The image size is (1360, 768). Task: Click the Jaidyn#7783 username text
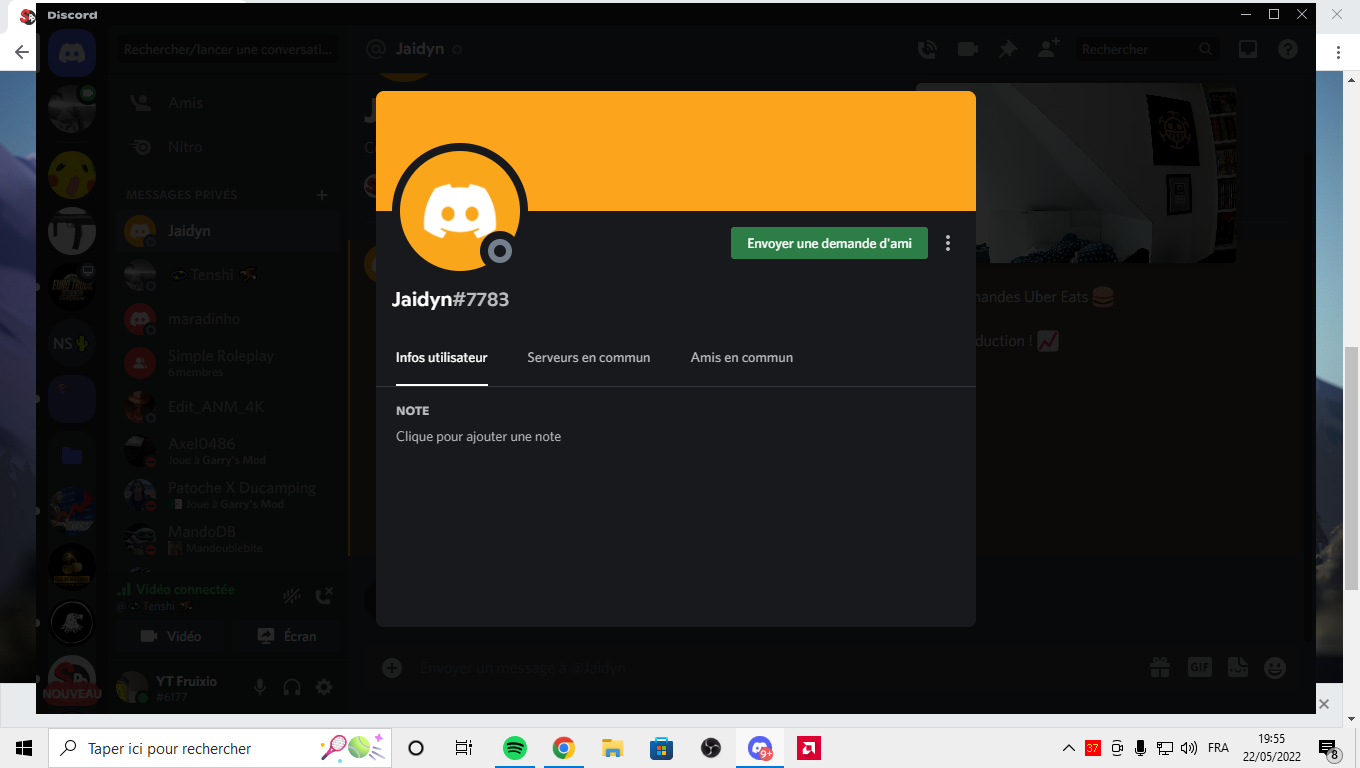(450, 299)
